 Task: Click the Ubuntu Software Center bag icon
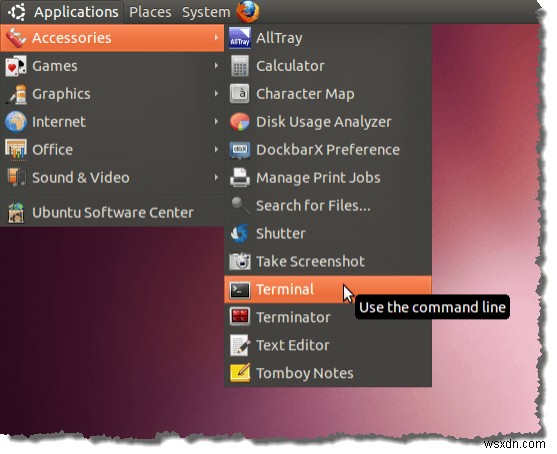(x=16, y=212)
